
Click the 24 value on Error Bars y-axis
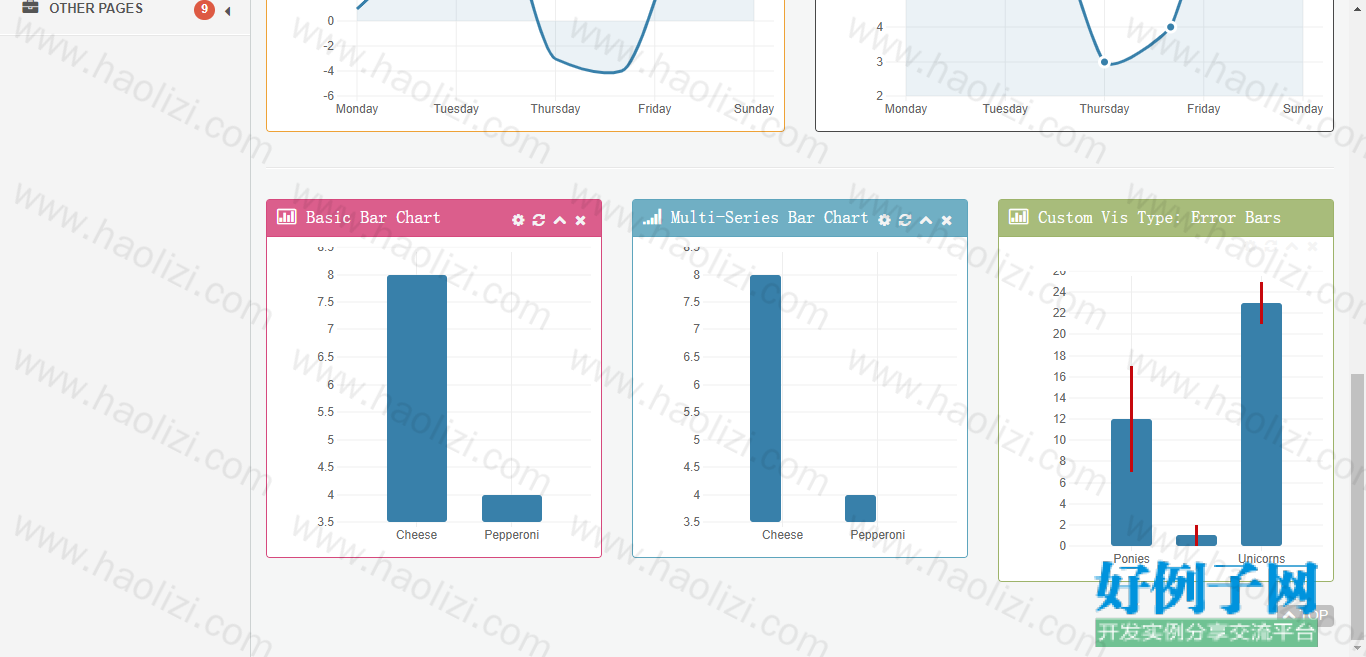[1059, 292]
